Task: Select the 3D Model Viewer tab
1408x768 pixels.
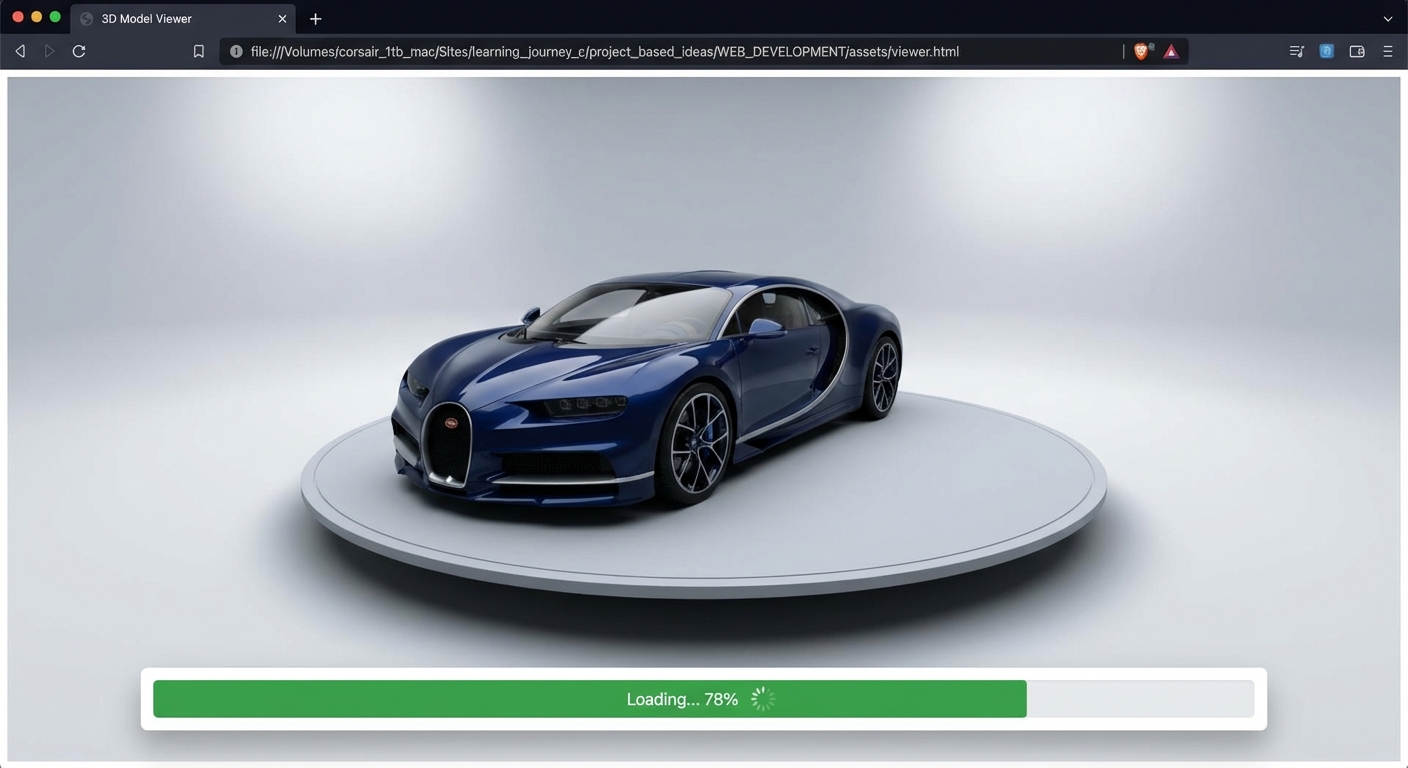Action: coord(170,19)
